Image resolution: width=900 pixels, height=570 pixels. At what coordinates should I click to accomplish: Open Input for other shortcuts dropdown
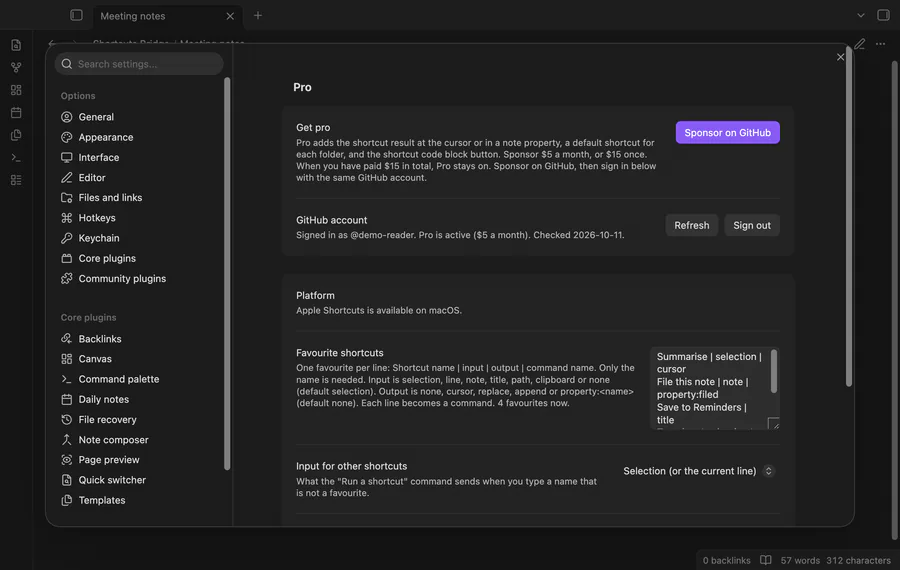point(699,471)
